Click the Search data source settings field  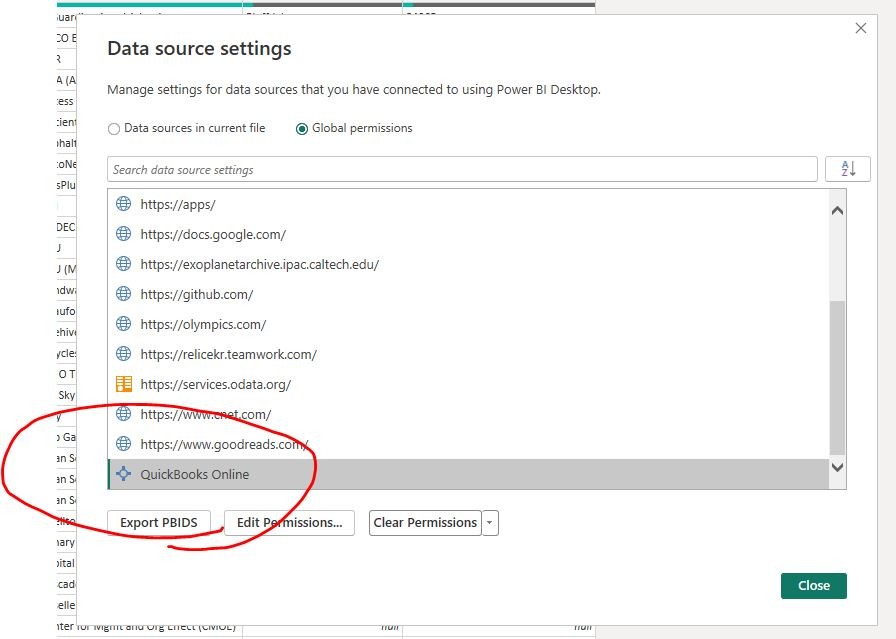point(462,169)
